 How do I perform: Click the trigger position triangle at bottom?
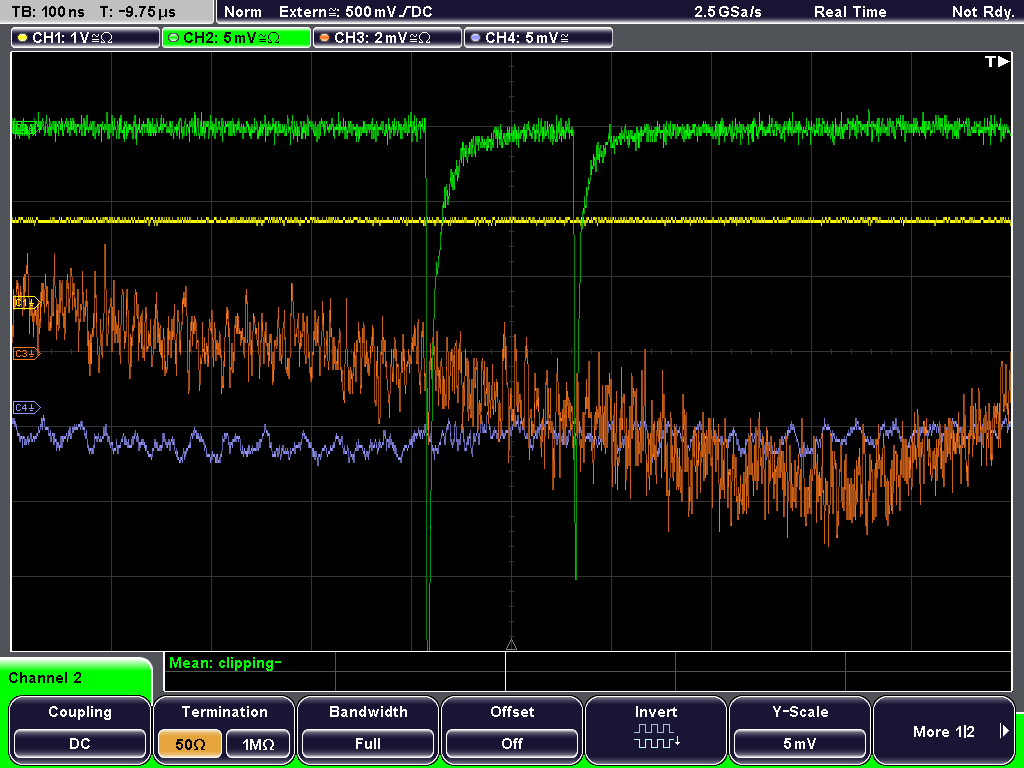point(511,645)
